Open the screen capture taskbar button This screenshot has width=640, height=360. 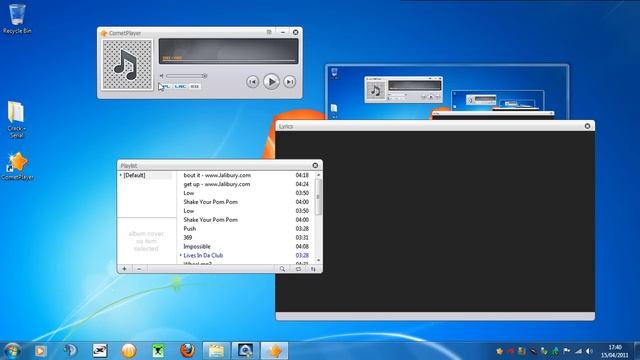[x=245, y=351]
